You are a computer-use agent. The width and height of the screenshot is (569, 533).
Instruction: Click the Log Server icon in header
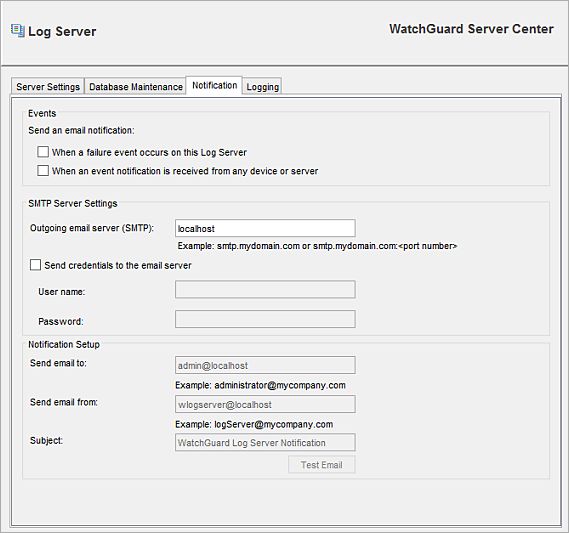pos(17,30)
